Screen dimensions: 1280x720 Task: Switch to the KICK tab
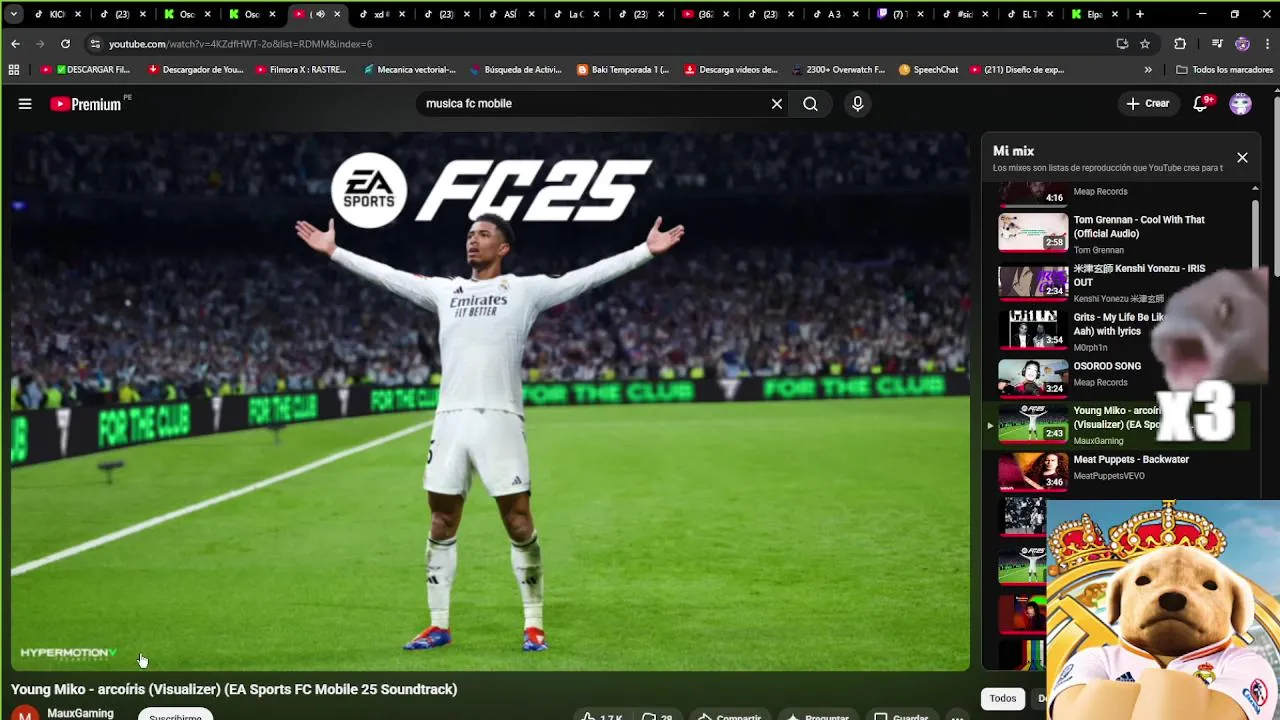[x=57, y=14]
